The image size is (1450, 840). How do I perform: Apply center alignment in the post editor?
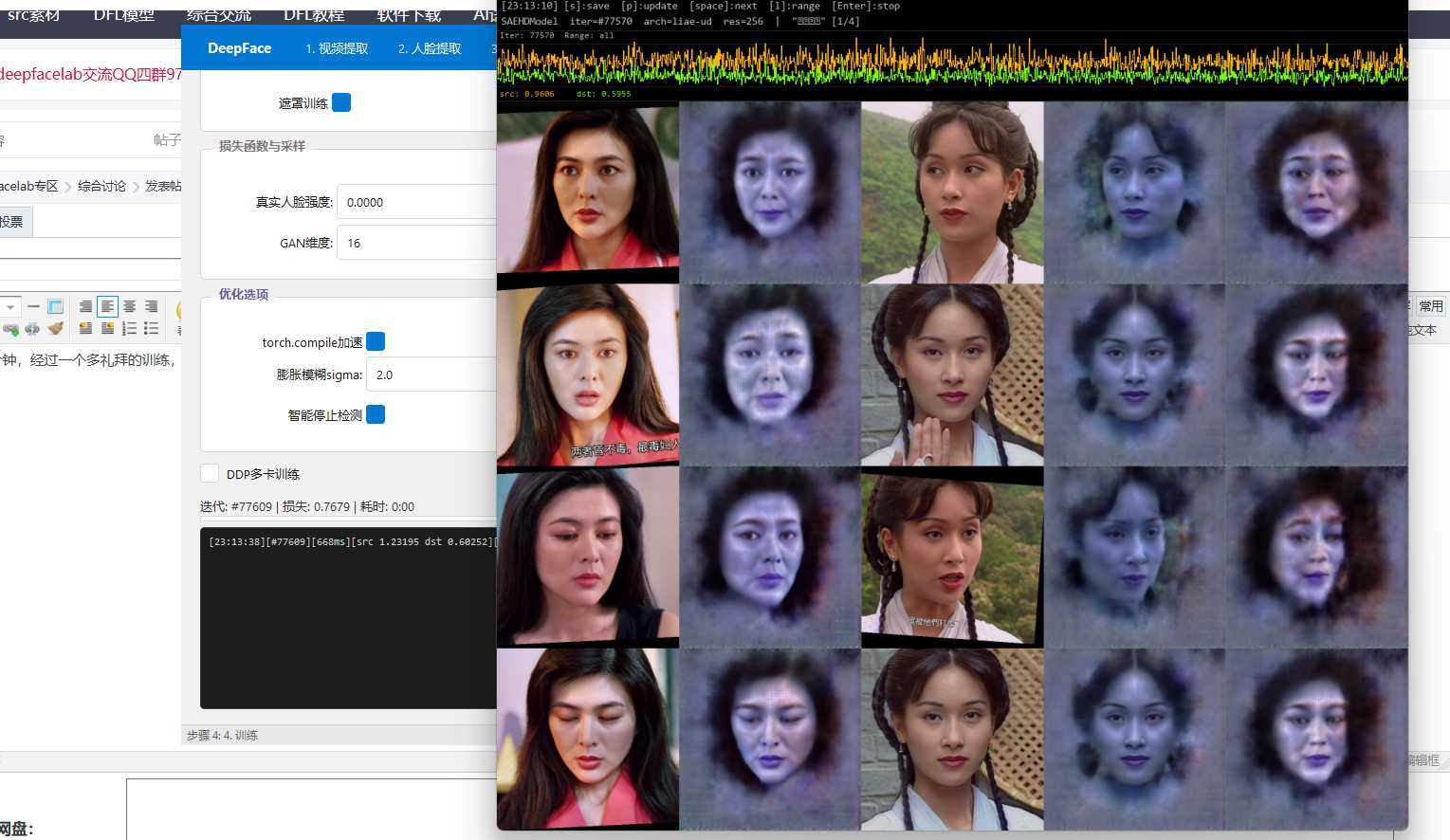pyautogui.click(x=129, y=306)
